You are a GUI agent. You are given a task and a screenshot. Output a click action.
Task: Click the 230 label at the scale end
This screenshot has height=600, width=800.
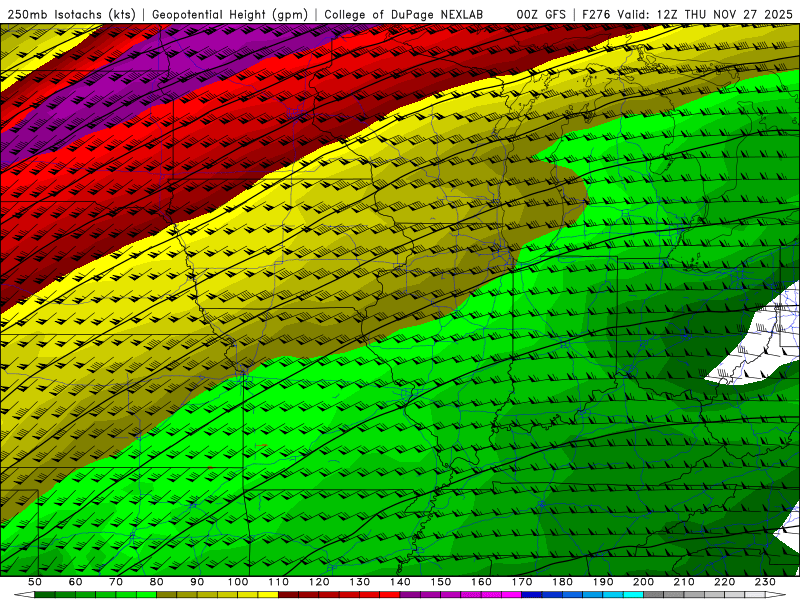click(x=765, y=582)
